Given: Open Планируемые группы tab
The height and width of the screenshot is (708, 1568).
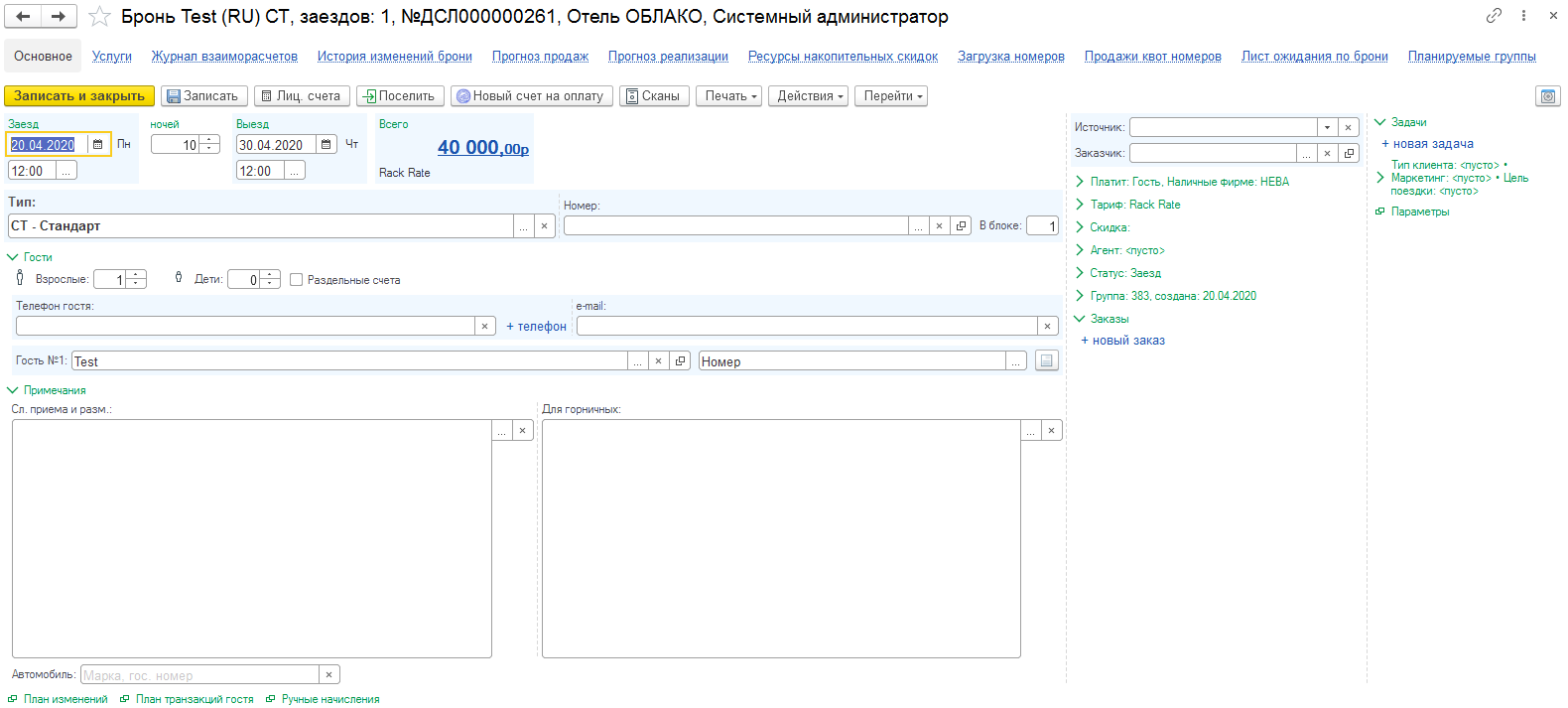Looking at the screenshot, I should coord(1472,57).
